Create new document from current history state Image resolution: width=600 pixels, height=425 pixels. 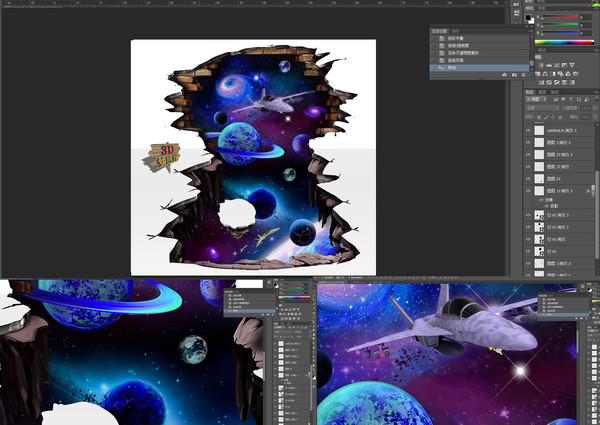[x=504, y=75]
